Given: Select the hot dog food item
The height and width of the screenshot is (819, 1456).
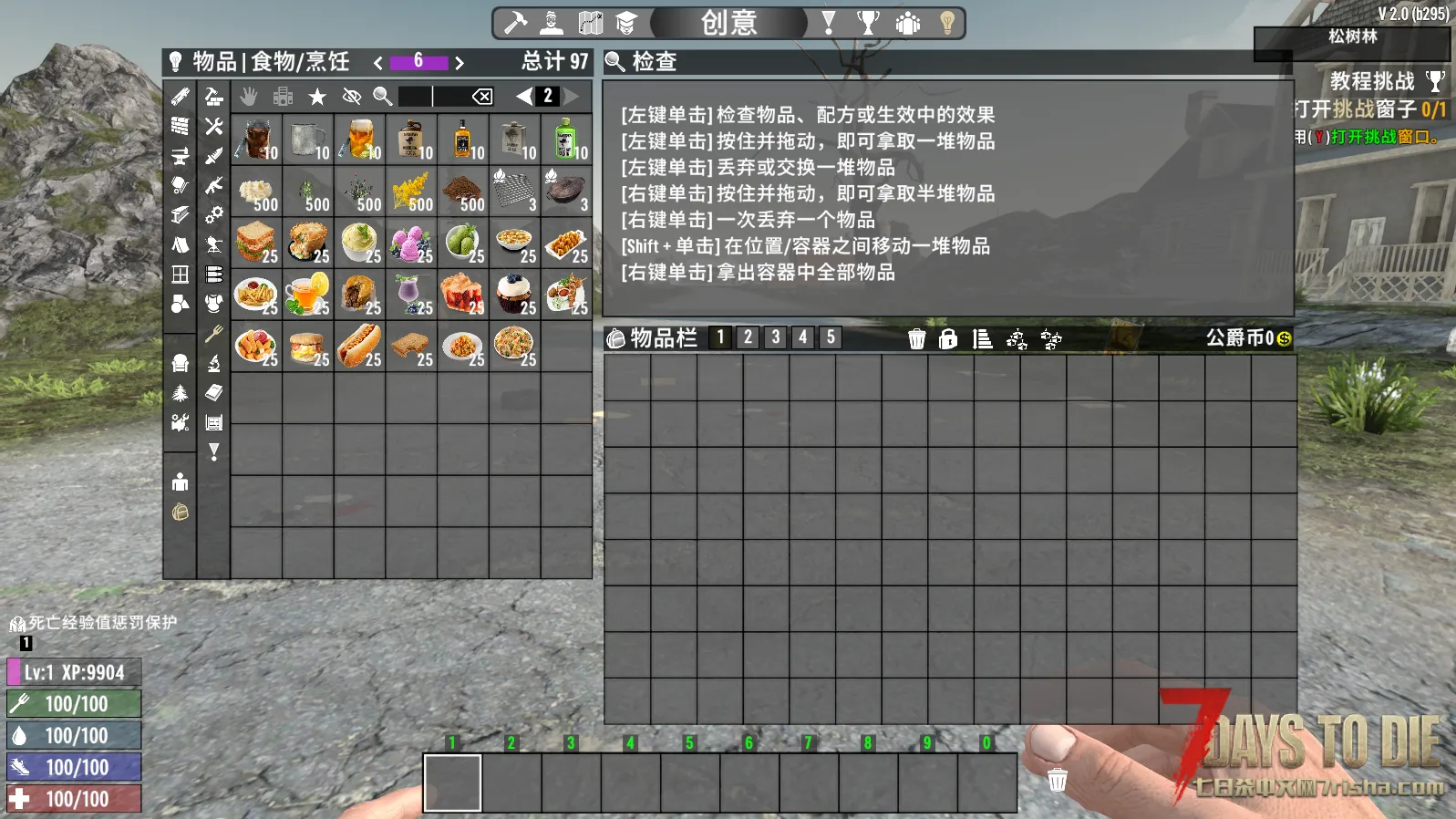Looking at the screenshot, I should tap(359, 346).
